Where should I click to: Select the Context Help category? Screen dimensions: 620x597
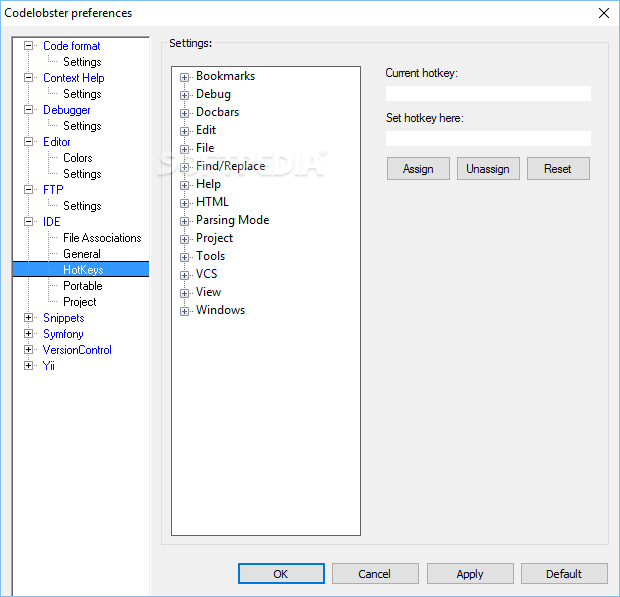click(74, 78)
